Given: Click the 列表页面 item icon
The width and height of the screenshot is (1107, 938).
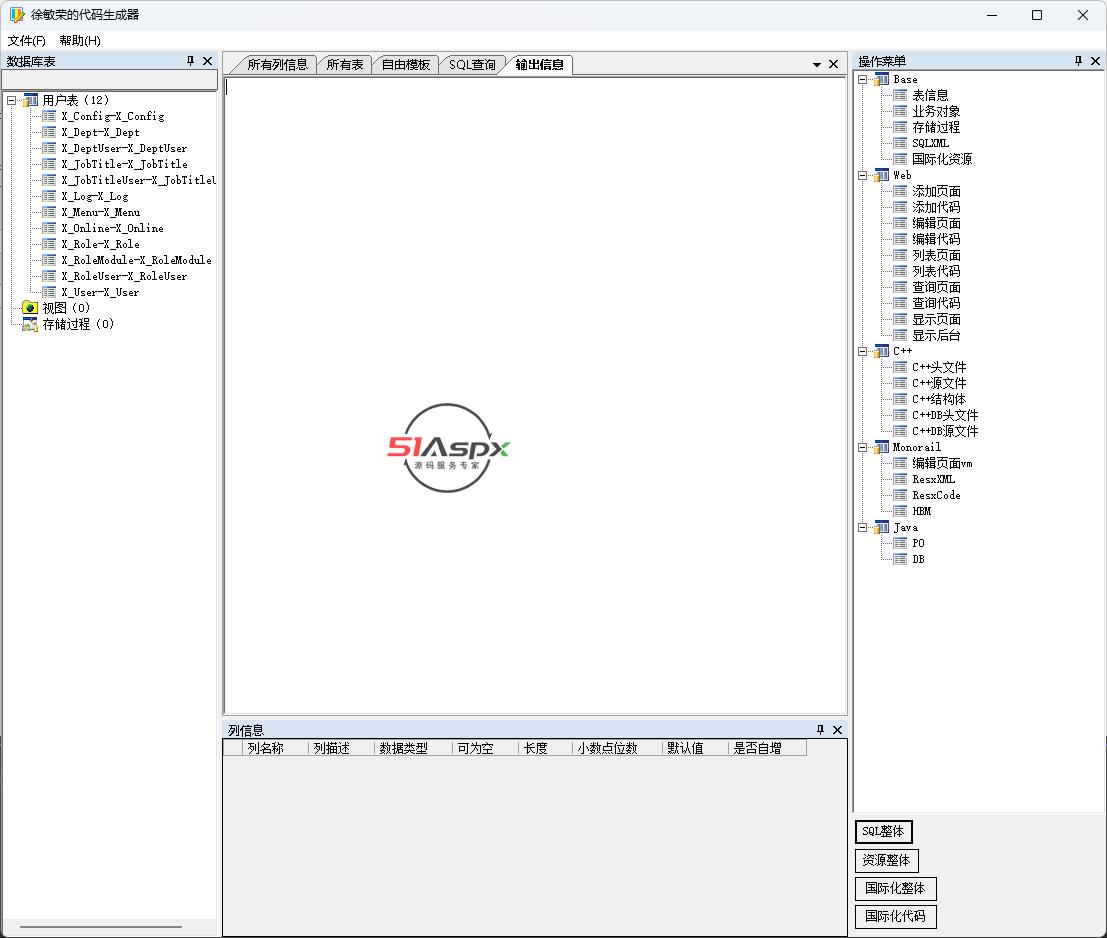Looking at the screenshot, I should [x=900, y=255].
